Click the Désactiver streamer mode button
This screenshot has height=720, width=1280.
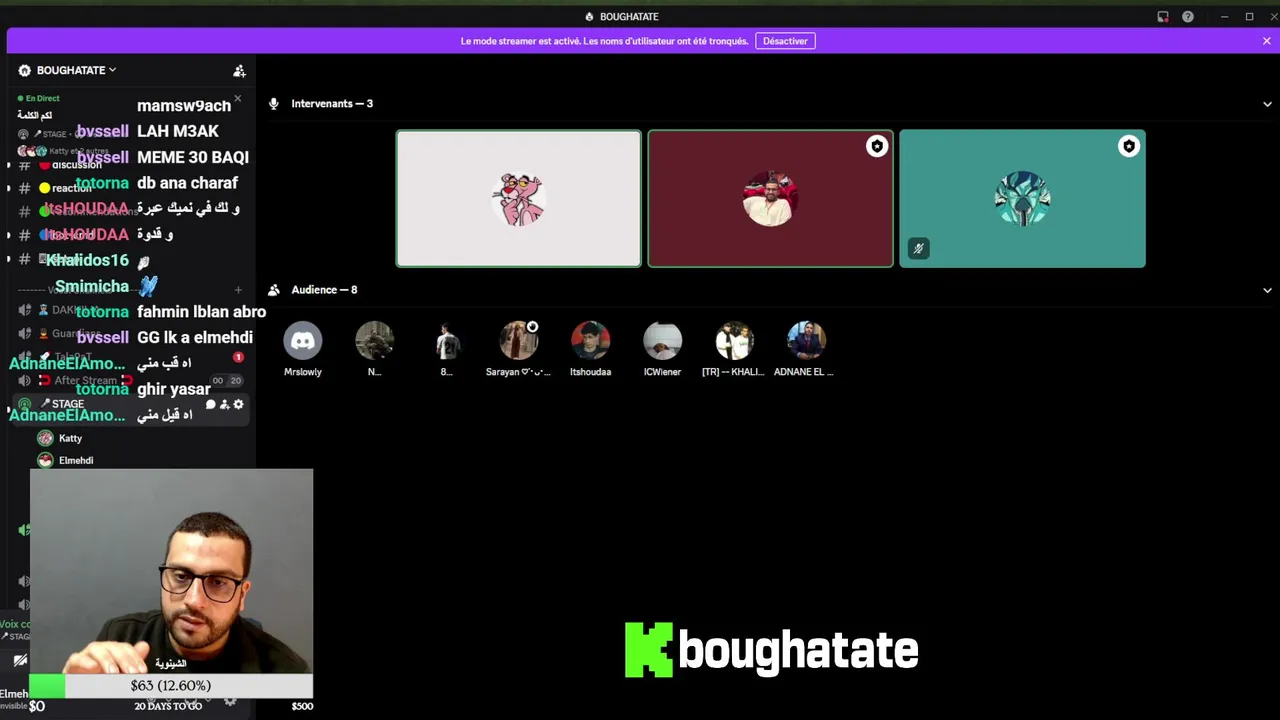point(785,41)
